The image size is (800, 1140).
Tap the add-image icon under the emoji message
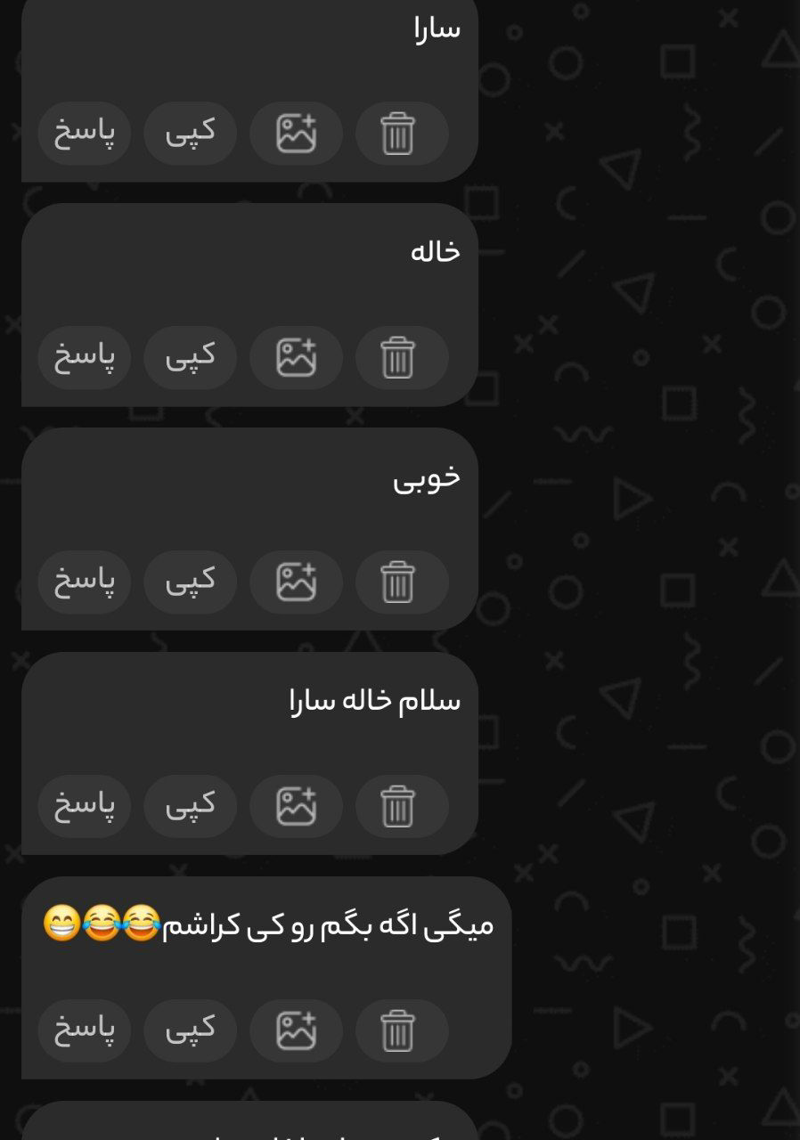(x=296, y=1031)
